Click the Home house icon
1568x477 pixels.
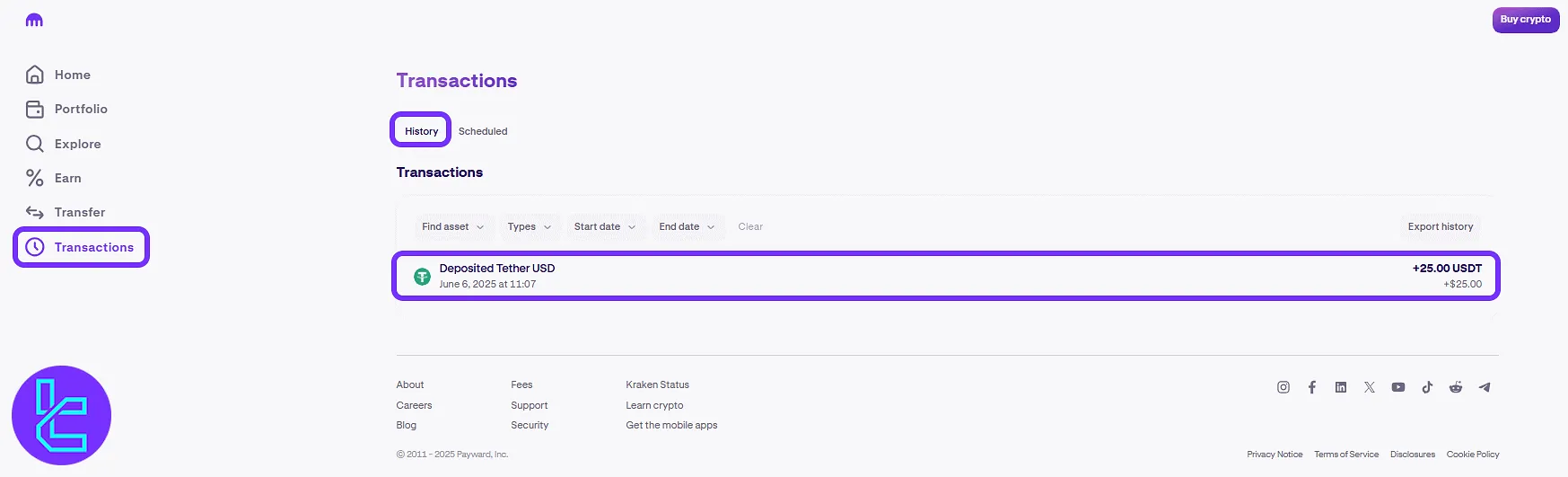point(35,75)
